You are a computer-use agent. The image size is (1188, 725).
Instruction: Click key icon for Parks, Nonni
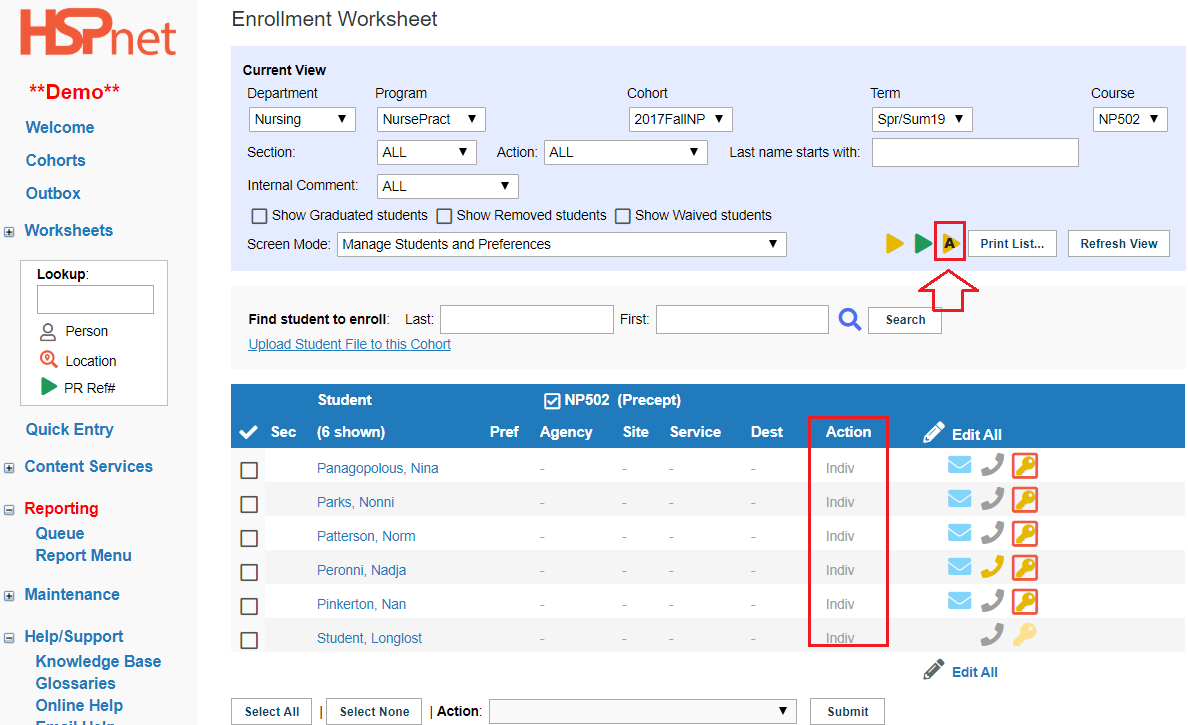[x=1025, y=499]
